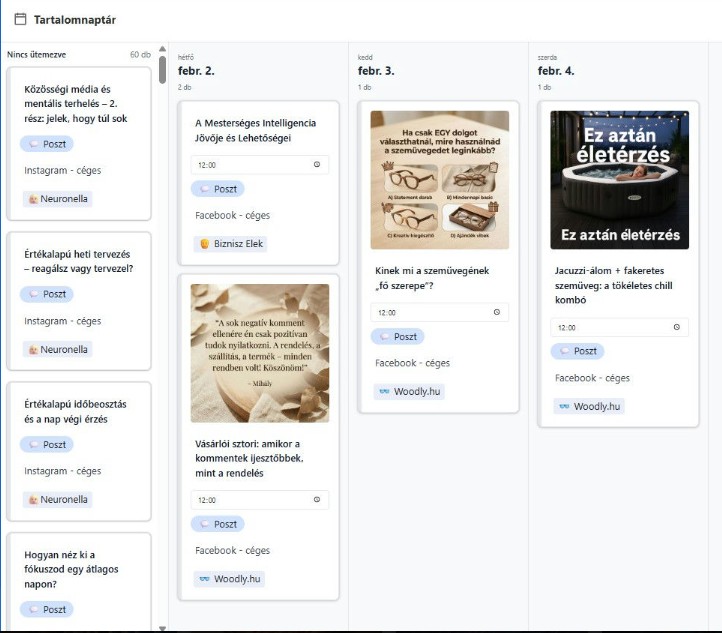Image resolution: width=722 pixels, height=633 pixels.
Task: Open the 12:00 time field on the Jacuzzi-álom card
Action: pos(619,327)
